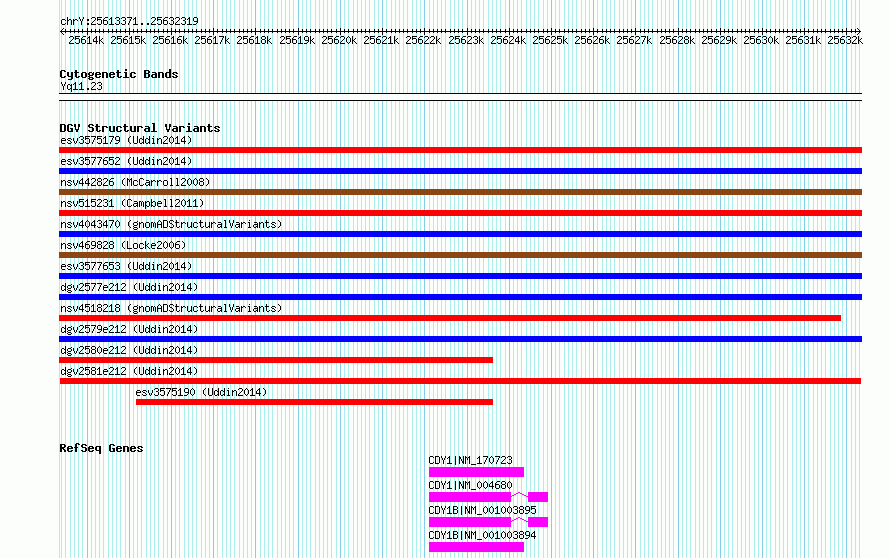Viewport: 890px width, 558px height.
Task: Open nsv4518218 (gnomADStructuralVariants) label
Action: [x=171, y=308]
